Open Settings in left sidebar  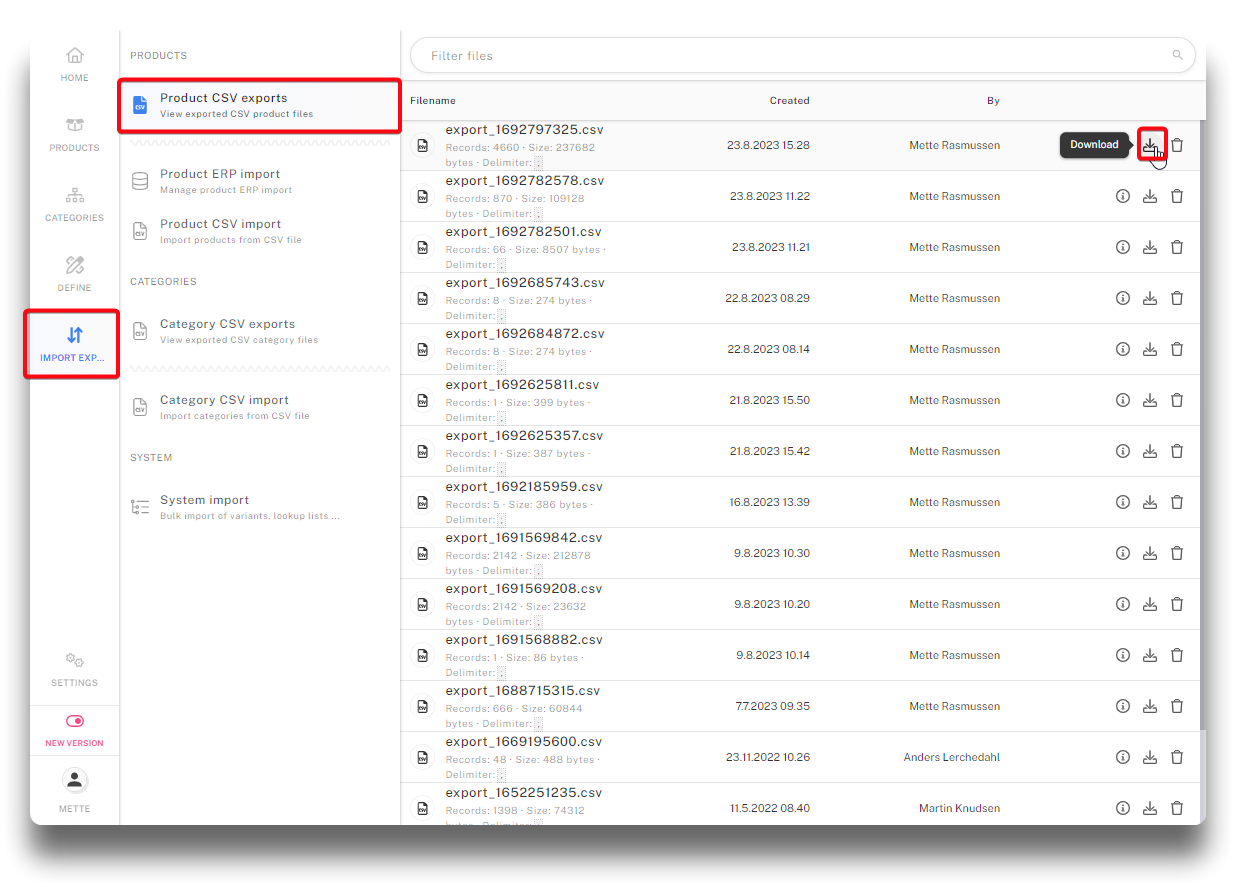click(x=75, y=669)
